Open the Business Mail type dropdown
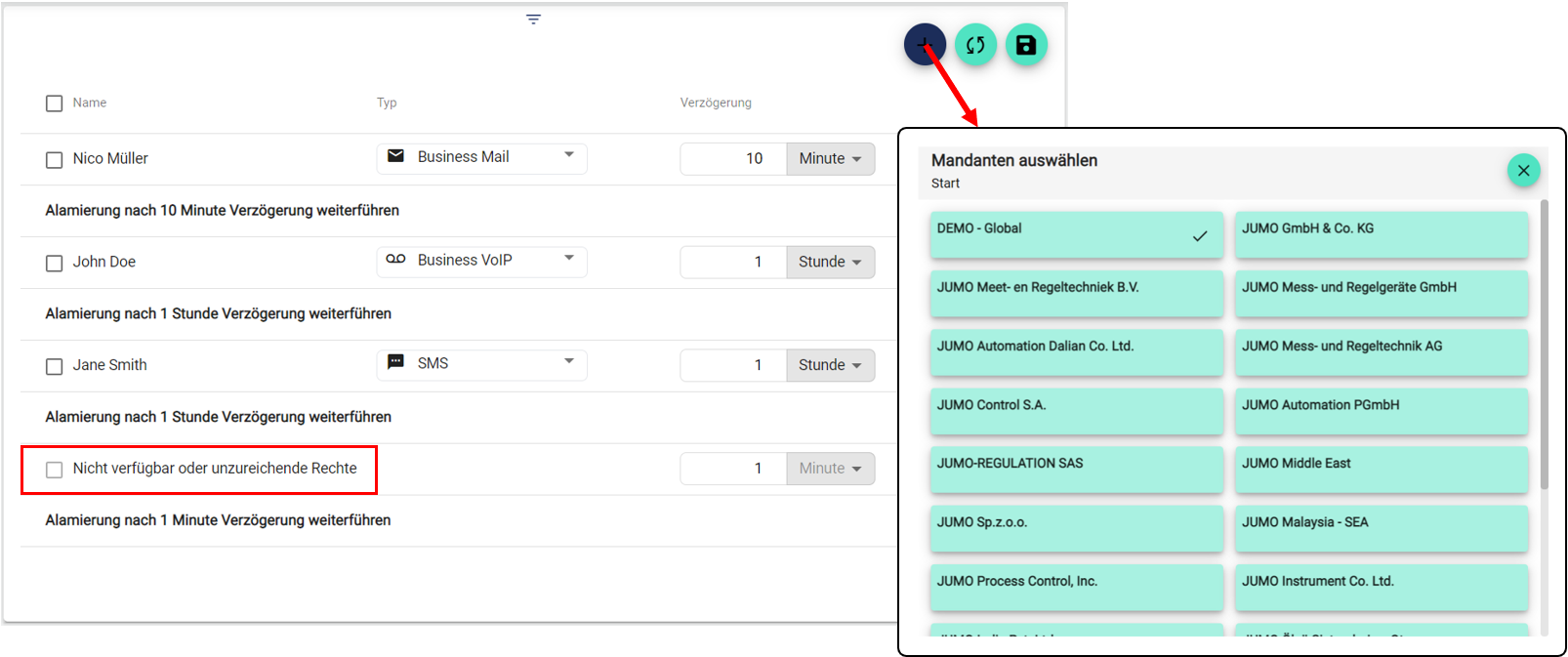 [x=568, y=156]
